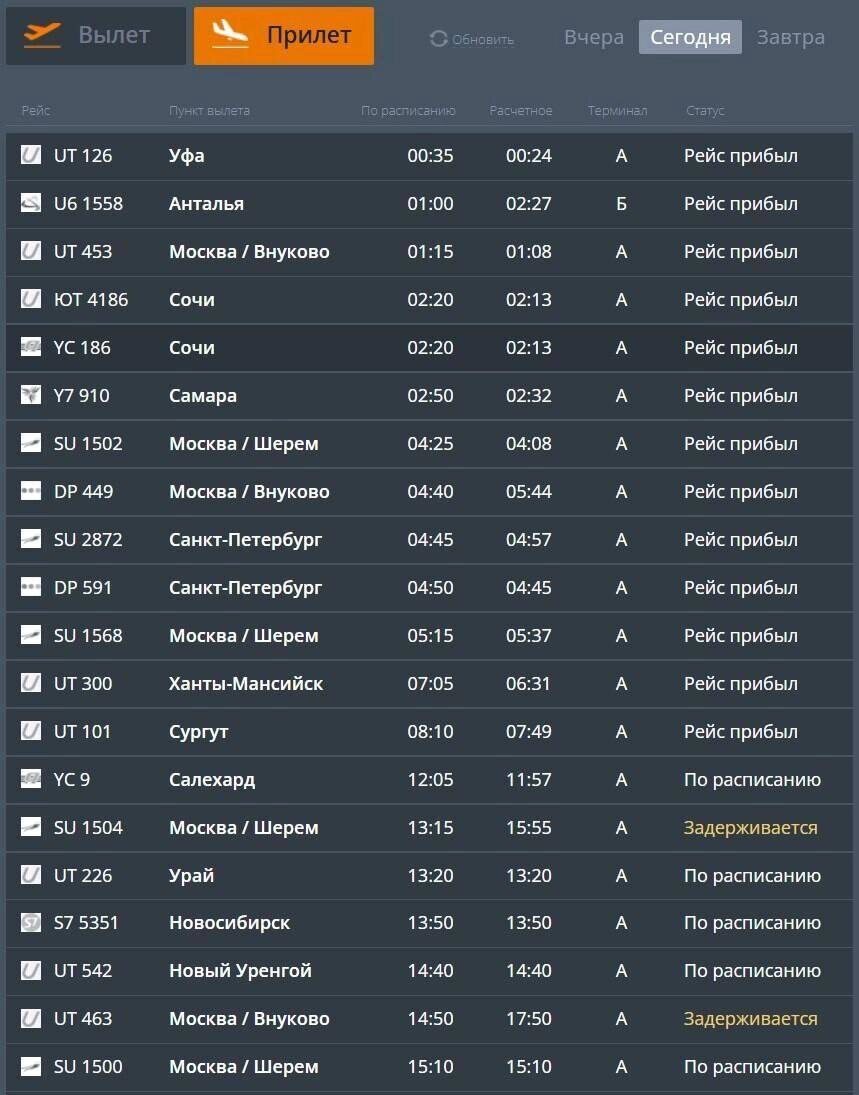
Task: Click terminal Б of flight U6 1558
Action: point(622,204)
